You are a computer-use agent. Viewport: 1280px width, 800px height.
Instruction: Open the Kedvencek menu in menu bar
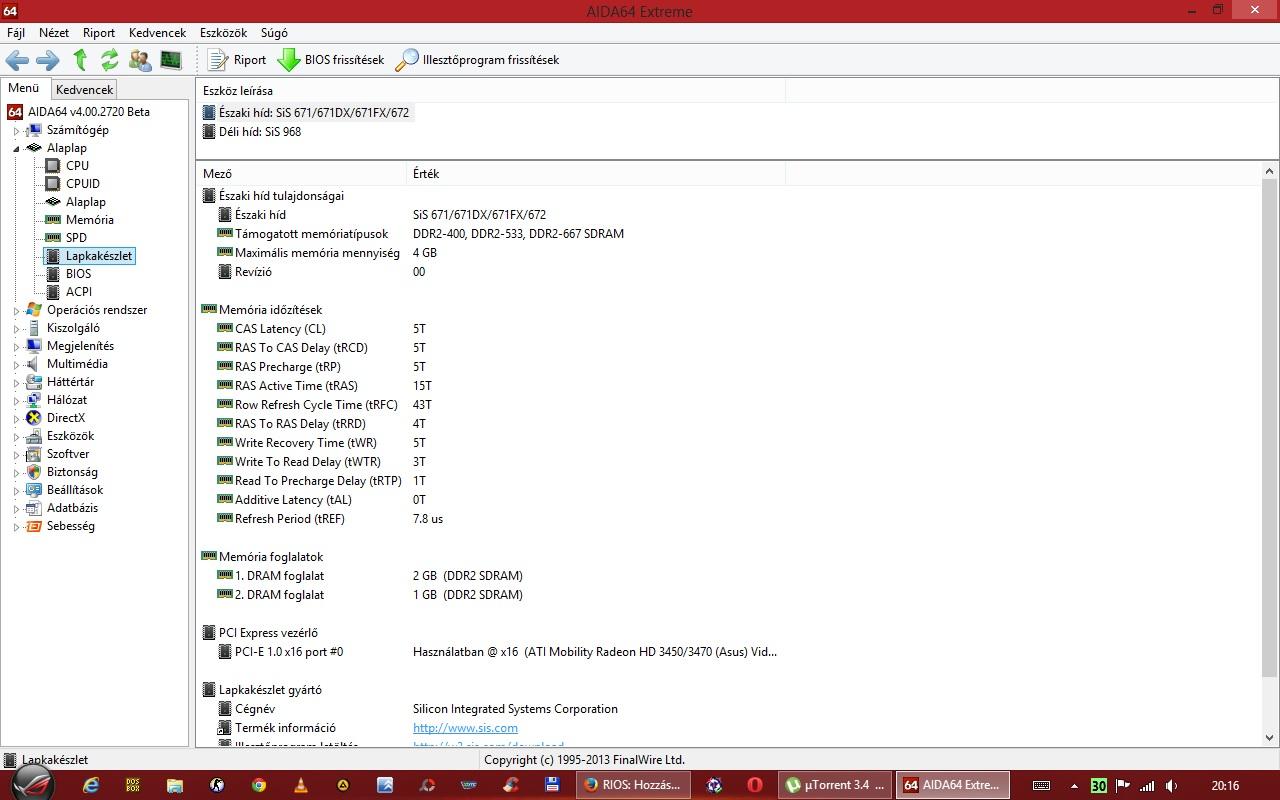tap(157, 33)
